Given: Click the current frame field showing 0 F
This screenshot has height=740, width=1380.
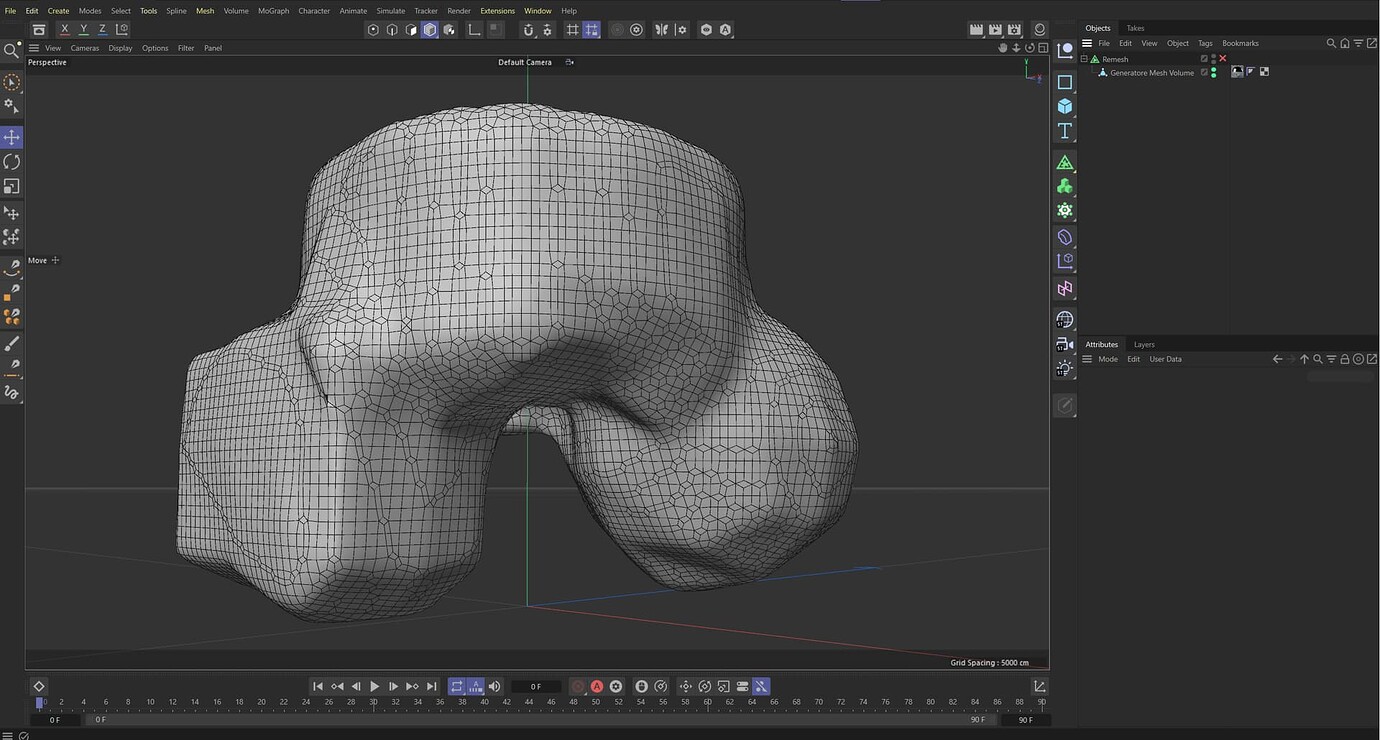Looking at the screenshot, I should [x=536, y=687].
